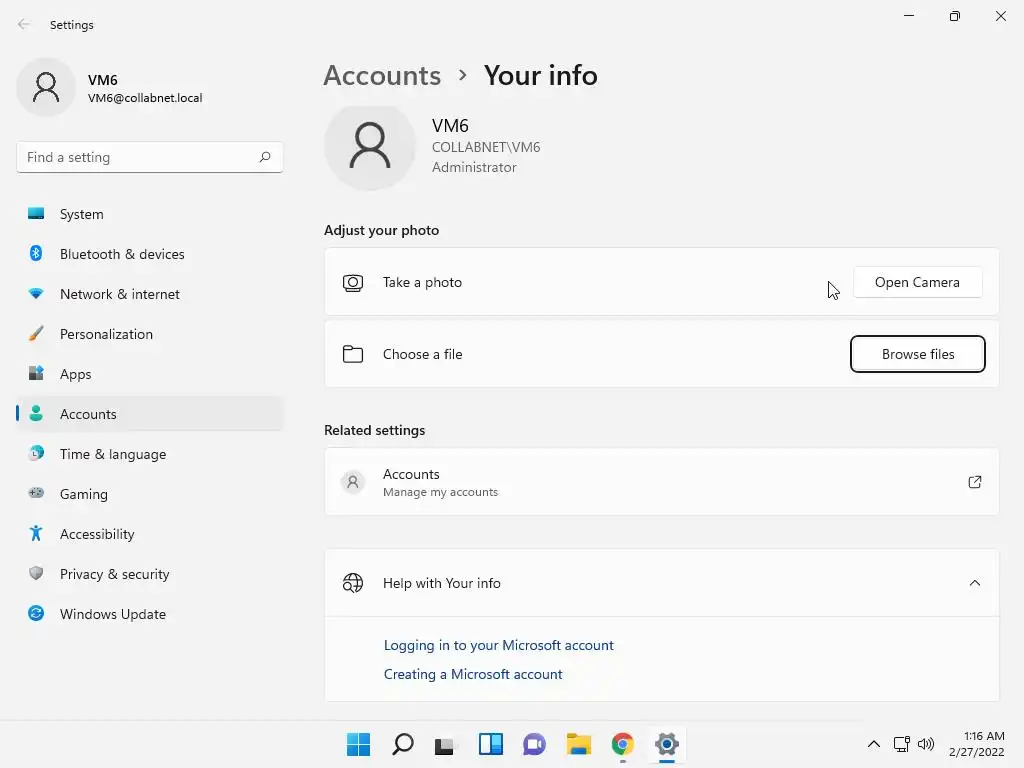Viewport: 1024px width, 768px height.
Task: Open File Explorer from the taskbar
Action: [x=579, y=744]
